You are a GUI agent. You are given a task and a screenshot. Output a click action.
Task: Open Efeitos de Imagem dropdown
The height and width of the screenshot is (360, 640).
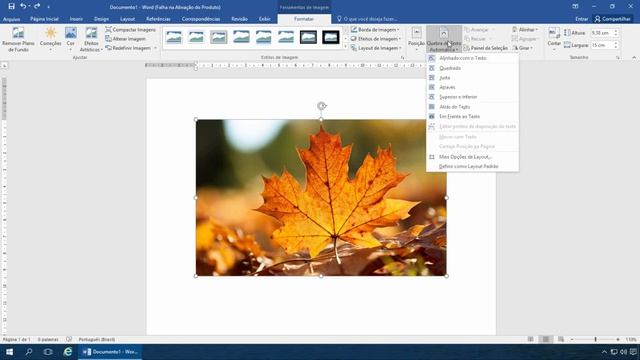coord(376,39)
